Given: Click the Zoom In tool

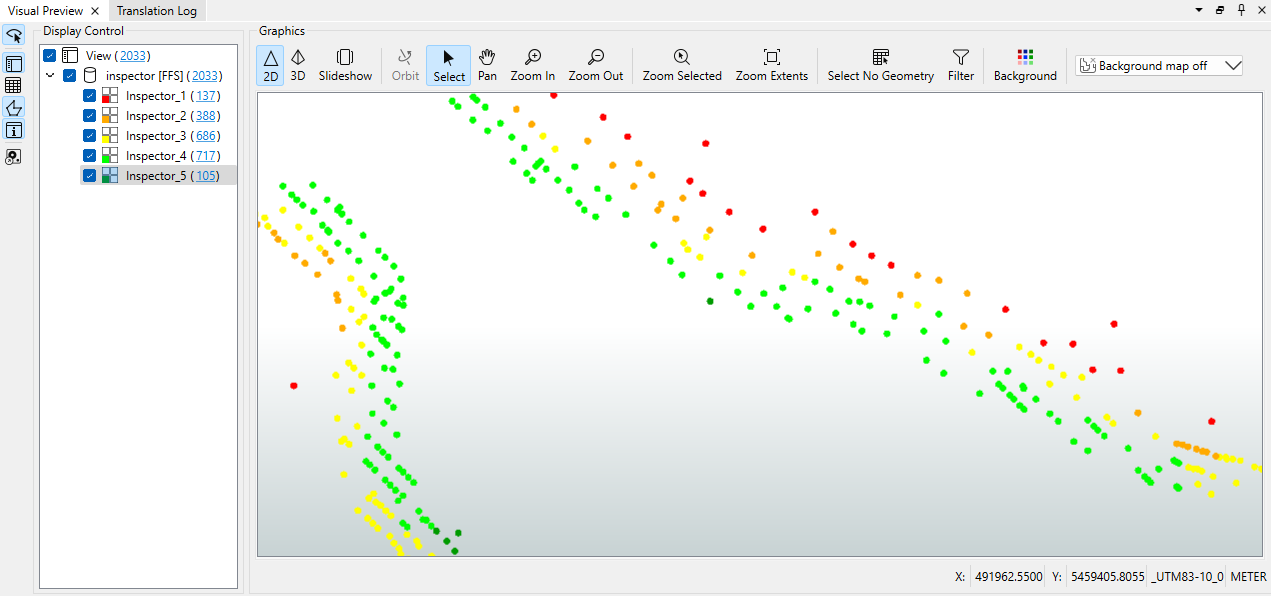Looking at the screenshot, I should coord(532,65).
